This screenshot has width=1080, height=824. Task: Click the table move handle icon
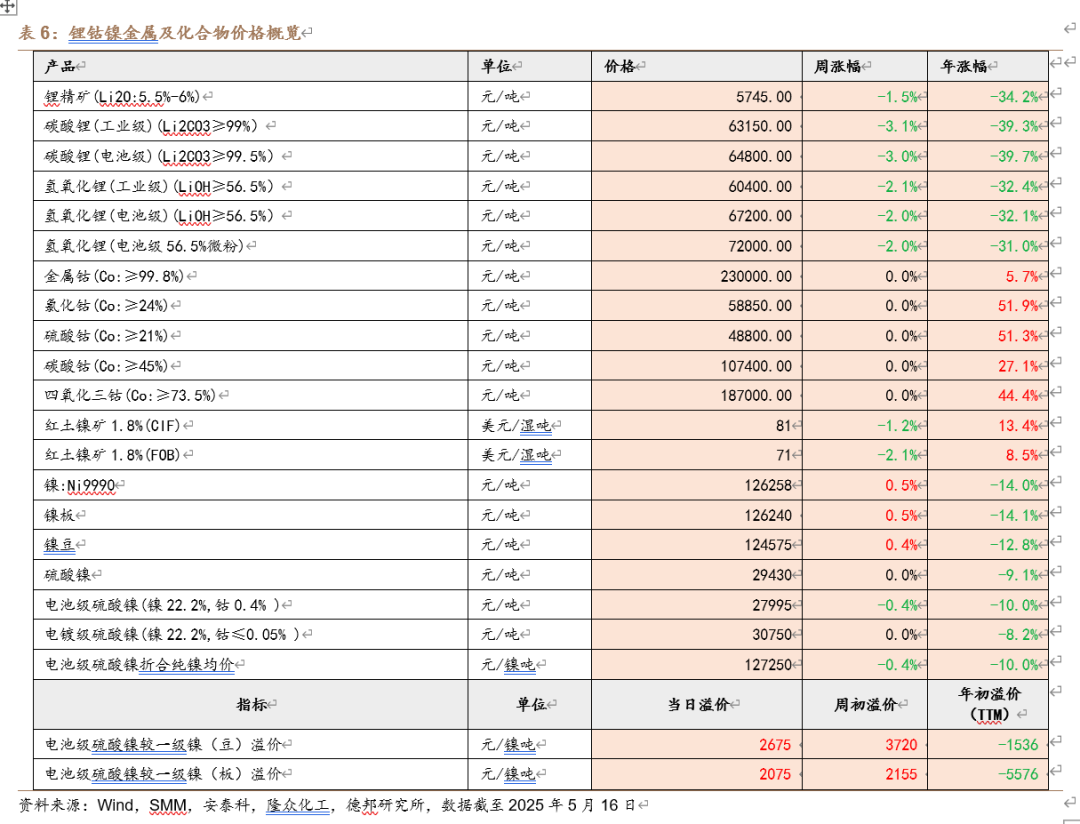tap(7, 7)
